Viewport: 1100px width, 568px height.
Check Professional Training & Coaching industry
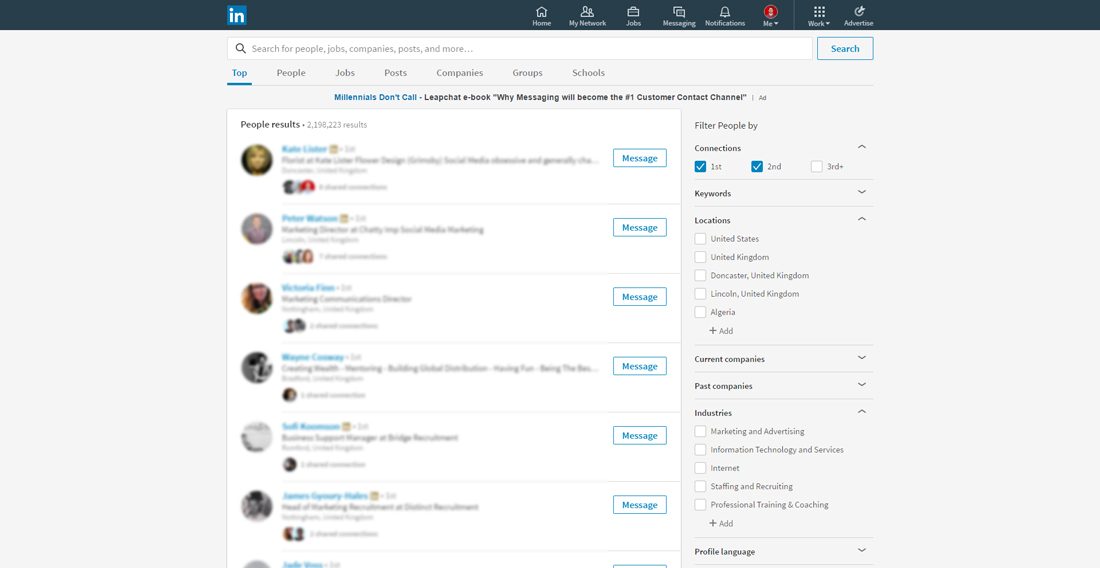tap(700, 504)
